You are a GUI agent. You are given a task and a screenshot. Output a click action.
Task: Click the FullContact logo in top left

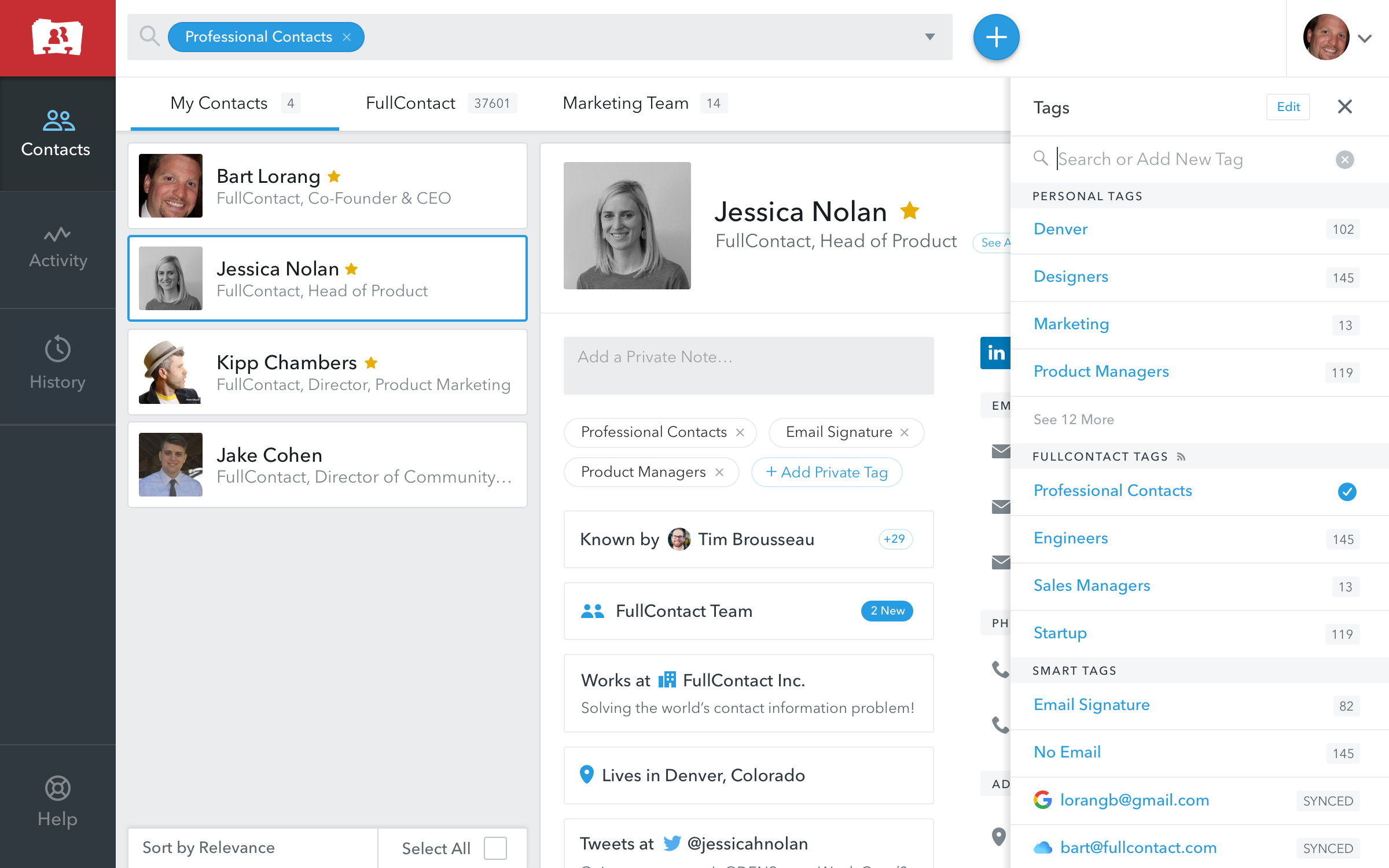pyautogui.click(x=57, y=38)
